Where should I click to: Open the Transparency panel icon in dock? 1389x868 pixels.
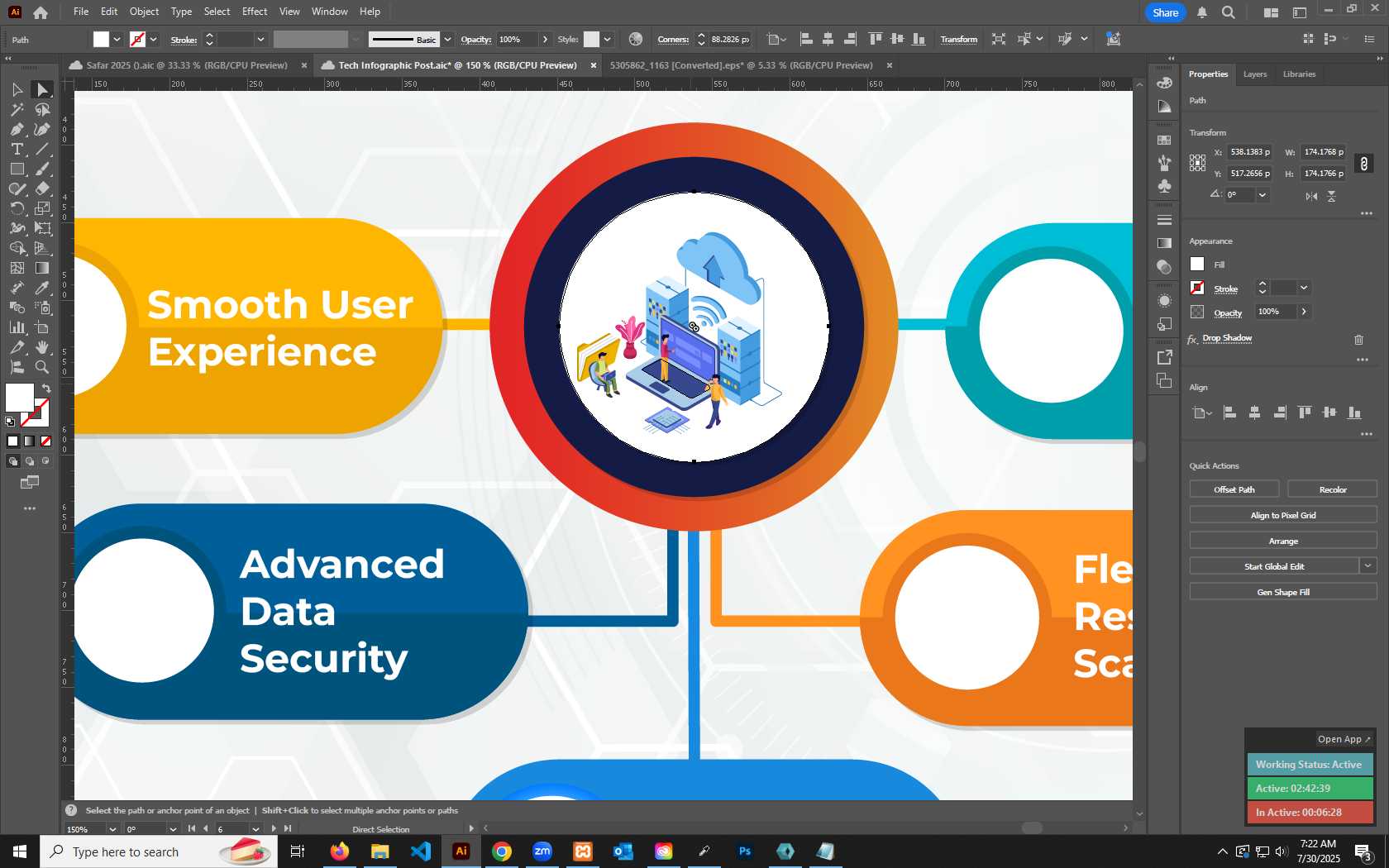click(x=1164, y=267)
